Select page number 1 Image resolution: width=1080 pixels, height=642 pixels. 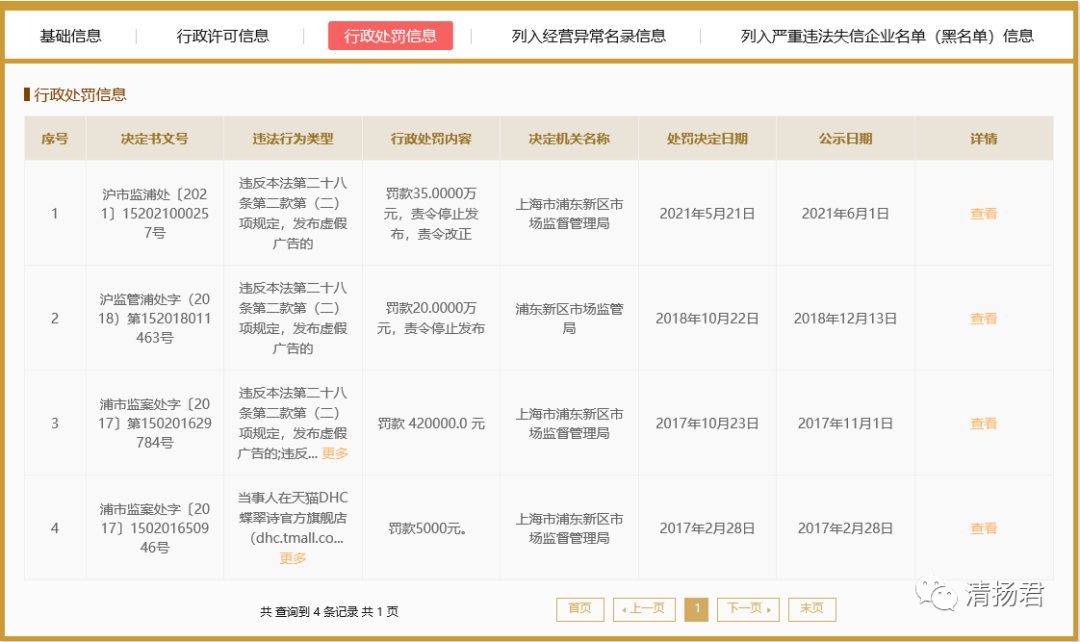(x=696, y=608)
